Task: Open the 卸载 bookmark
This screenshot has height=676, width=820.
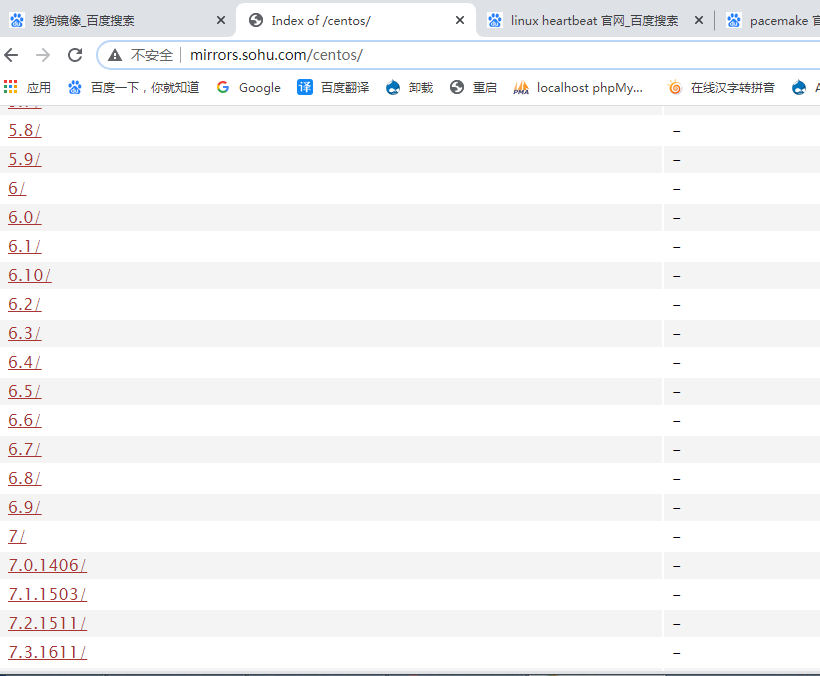Action: 409,87
